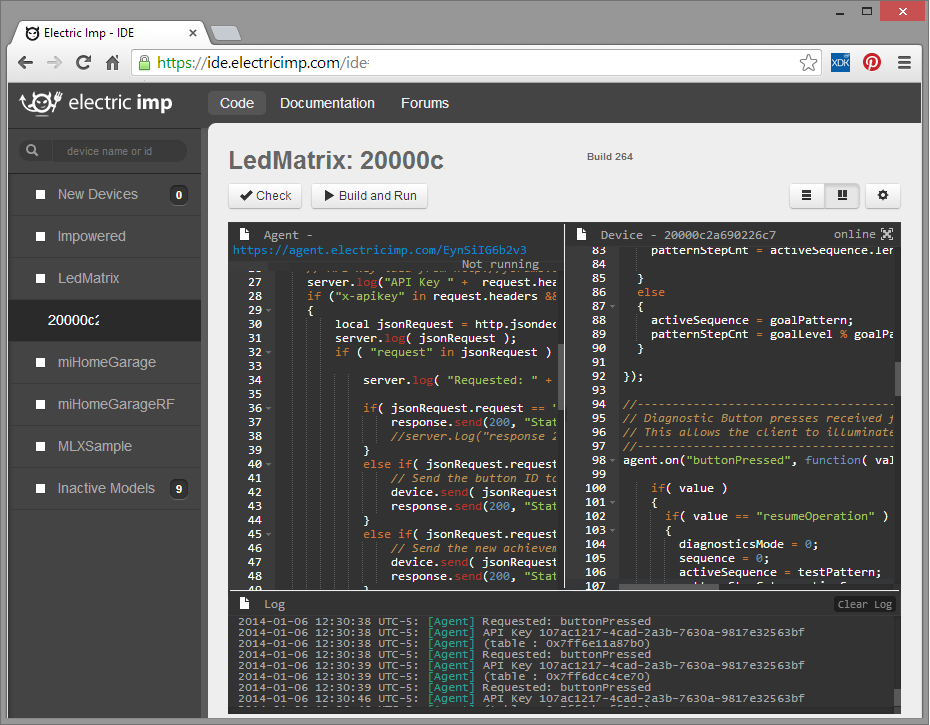Image resolution: width=930 pixels, height=725 pixels.
Task: Select device 20000c2 in sidebar
Action: [x=105, y=320]
